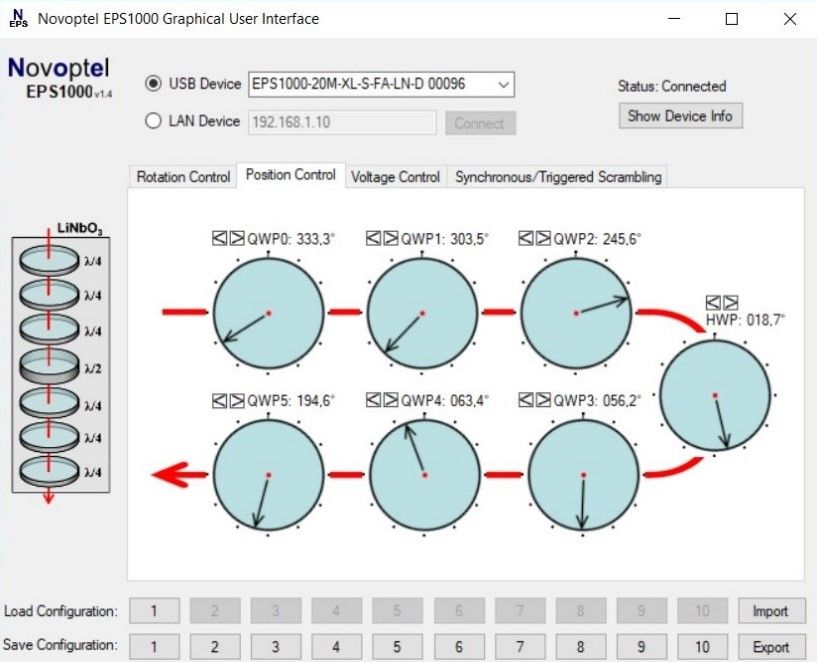Screen dimensions: 817x662
Task: Click the LAN IP address field
Action: point(342,122)
